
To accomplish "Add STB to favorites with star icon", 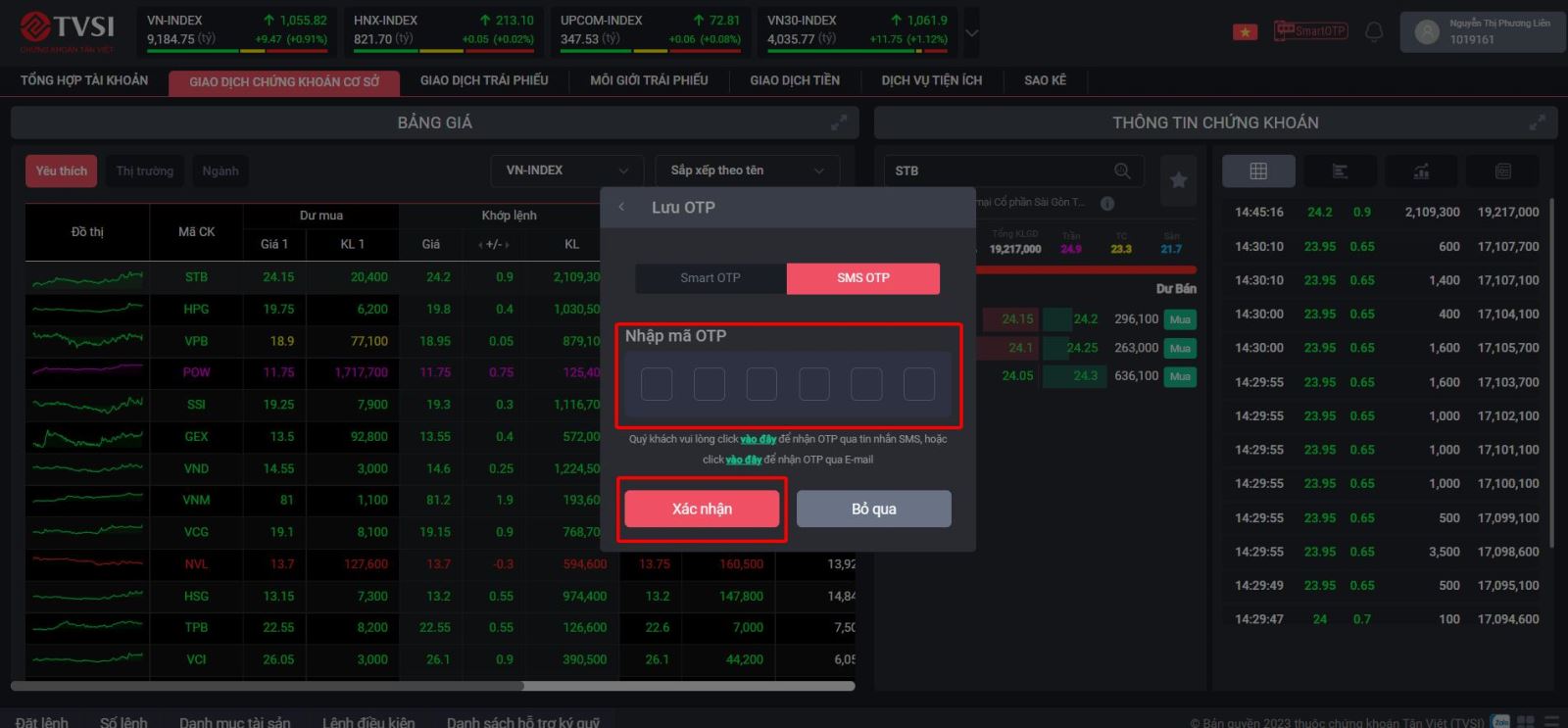I will pos(1178,179).
